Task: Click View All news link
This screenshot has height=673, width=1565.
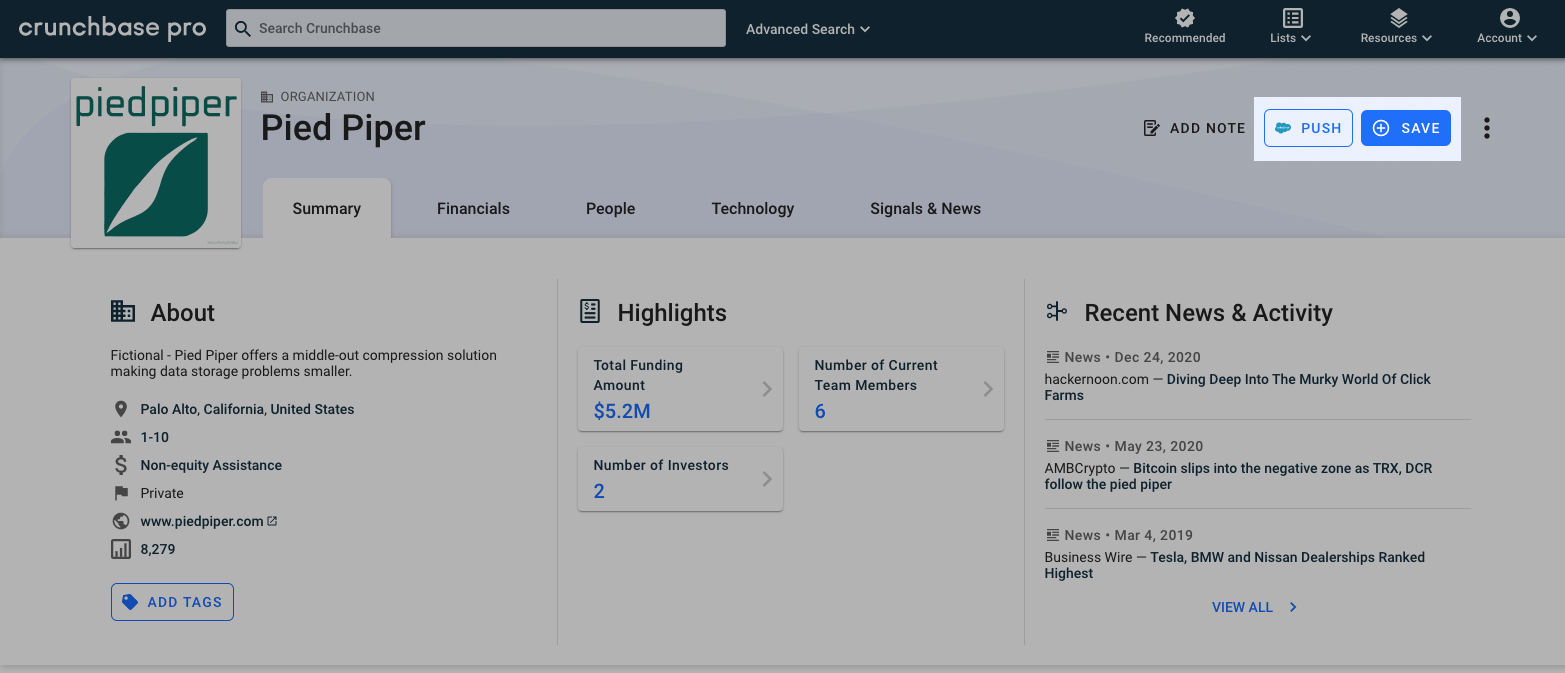Action: point(1255,607)
